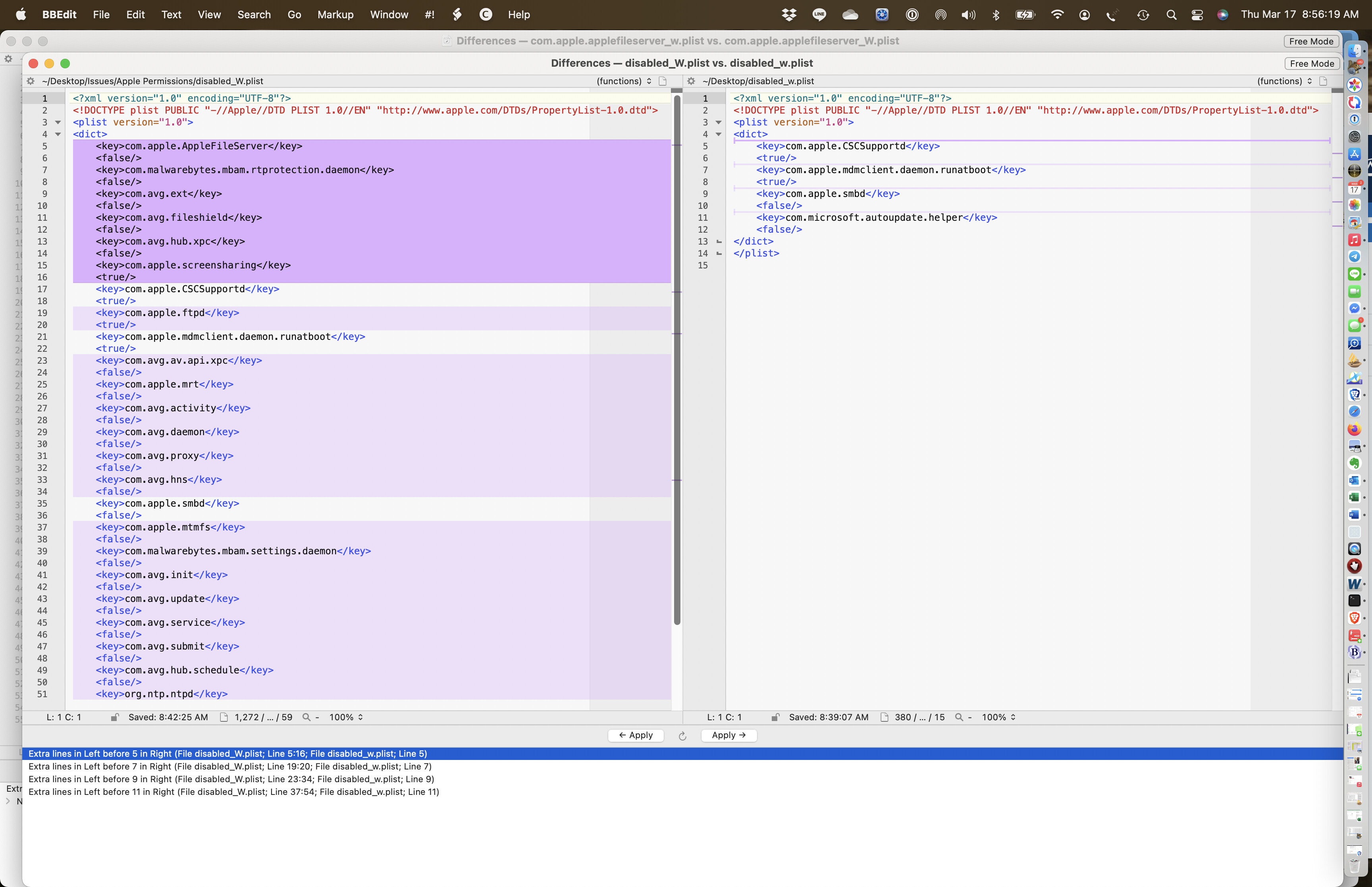Click the left pane's disabled_W.plist file path

pos(152,81)
